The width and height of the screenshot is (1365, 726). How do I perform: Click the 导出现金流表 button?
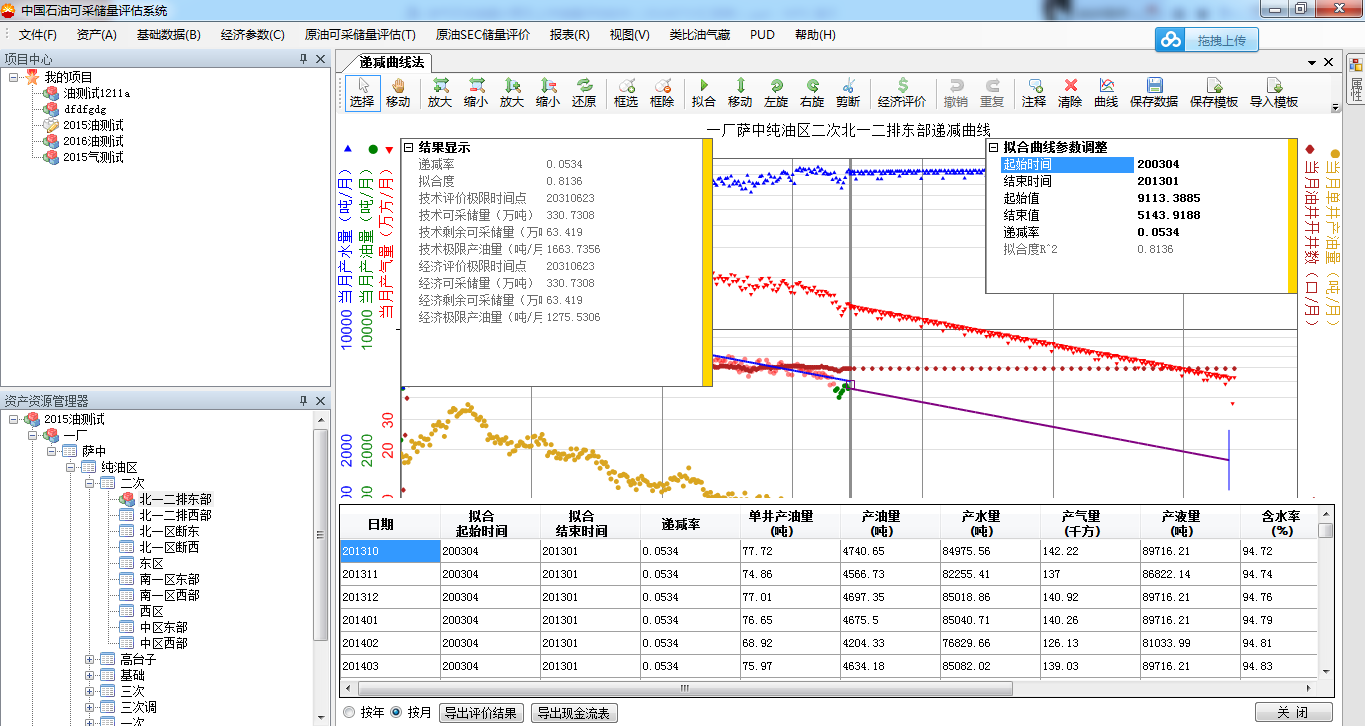click(x=575, y=713)
